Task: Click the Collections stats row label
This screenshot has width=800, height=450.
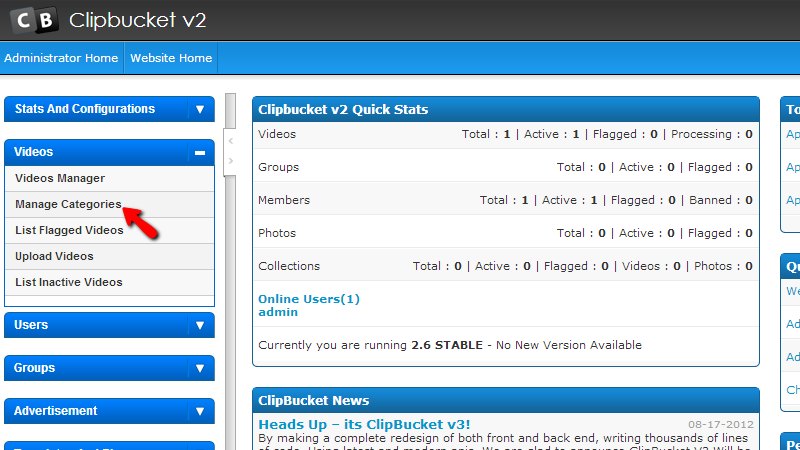Action: pos(289,266)
